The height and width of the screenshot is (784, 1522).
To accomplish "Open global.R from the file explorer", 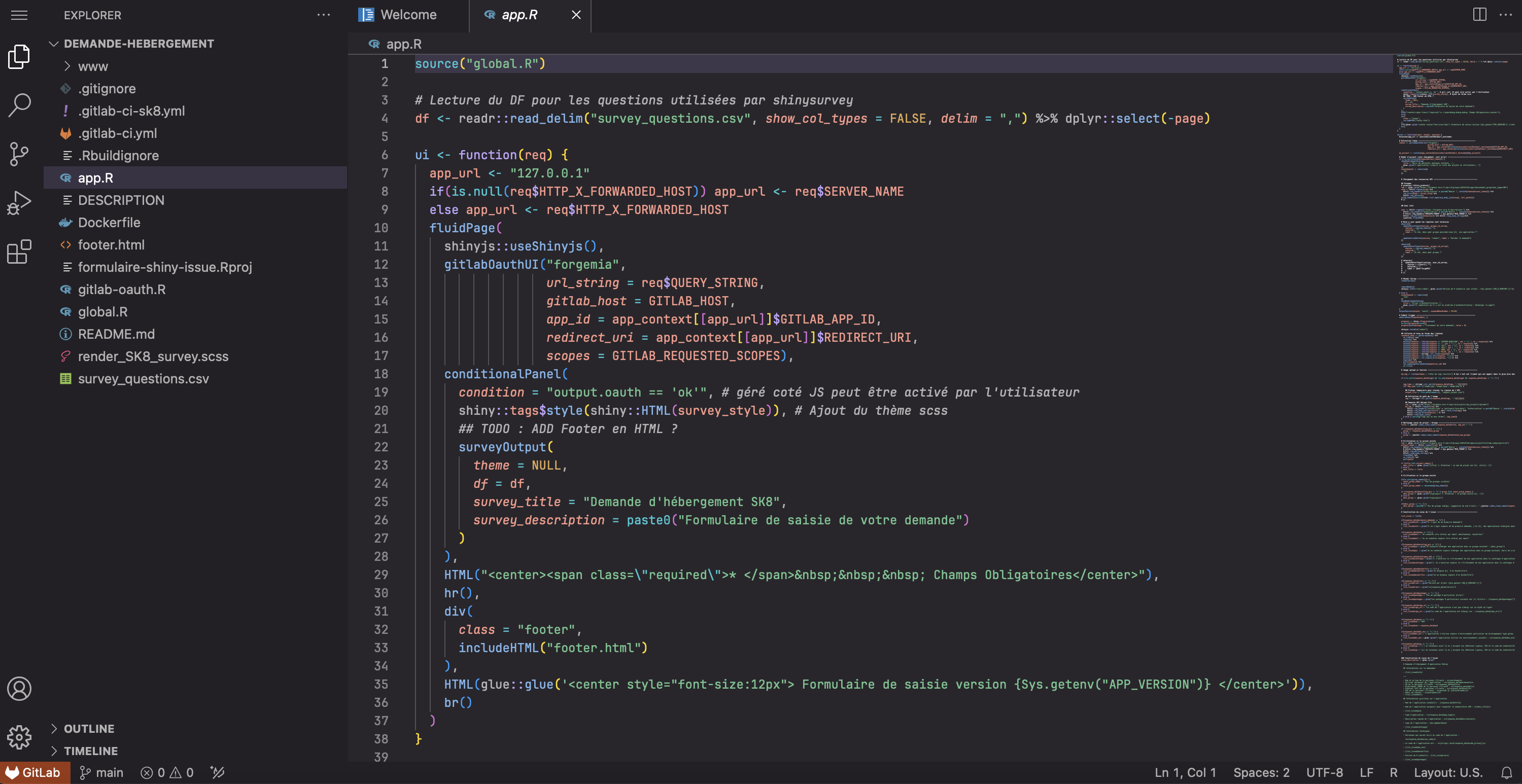I will (x=102, y=312).
